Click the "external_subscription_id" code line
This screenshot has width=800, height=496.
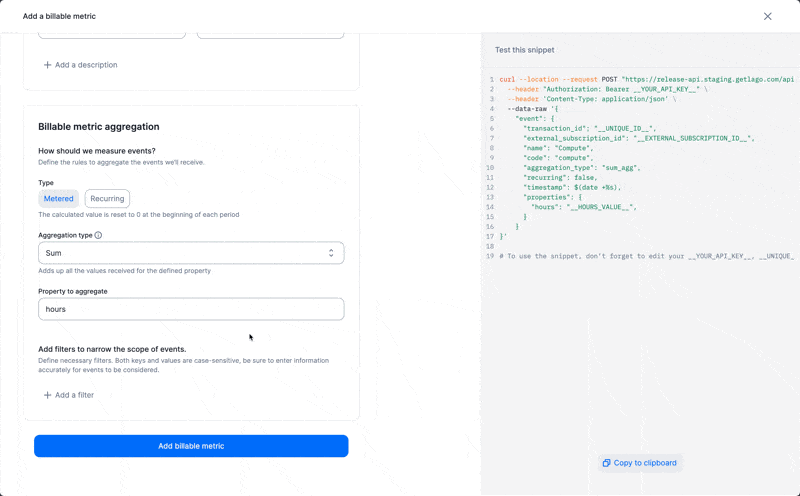click(639, 138)
